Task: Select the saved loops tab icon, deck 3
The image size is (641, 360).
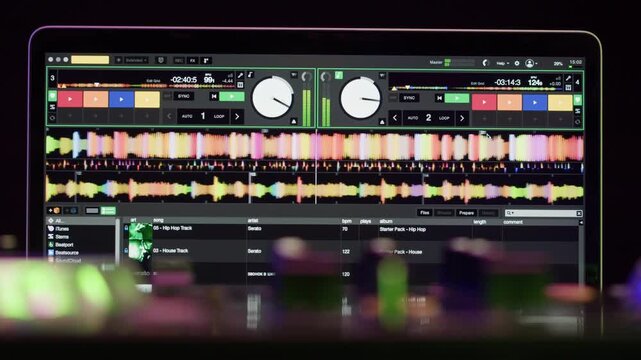Action: coord(52,118)
